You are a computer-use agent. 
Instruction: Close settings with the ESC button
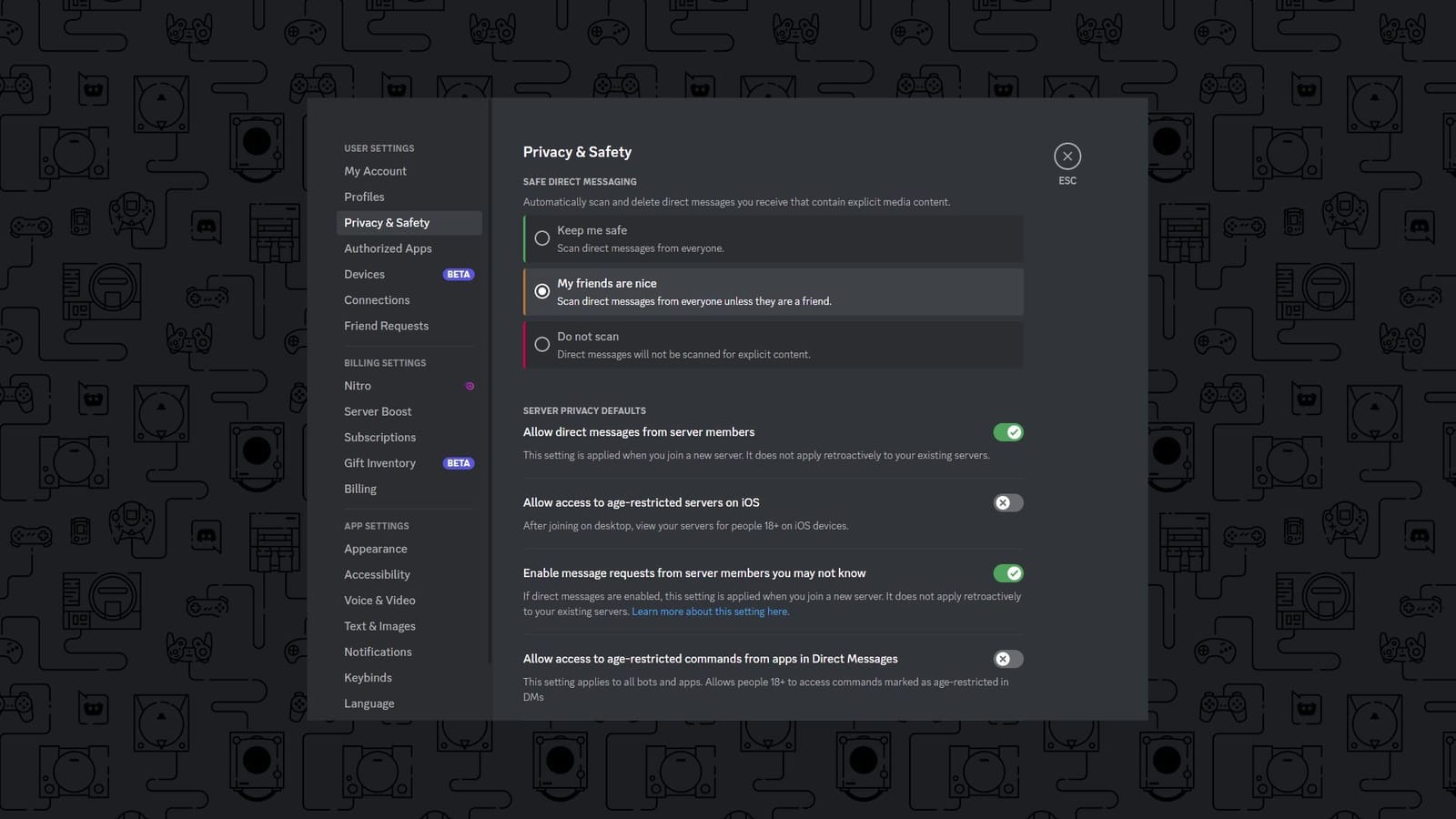coord(1067,156)
